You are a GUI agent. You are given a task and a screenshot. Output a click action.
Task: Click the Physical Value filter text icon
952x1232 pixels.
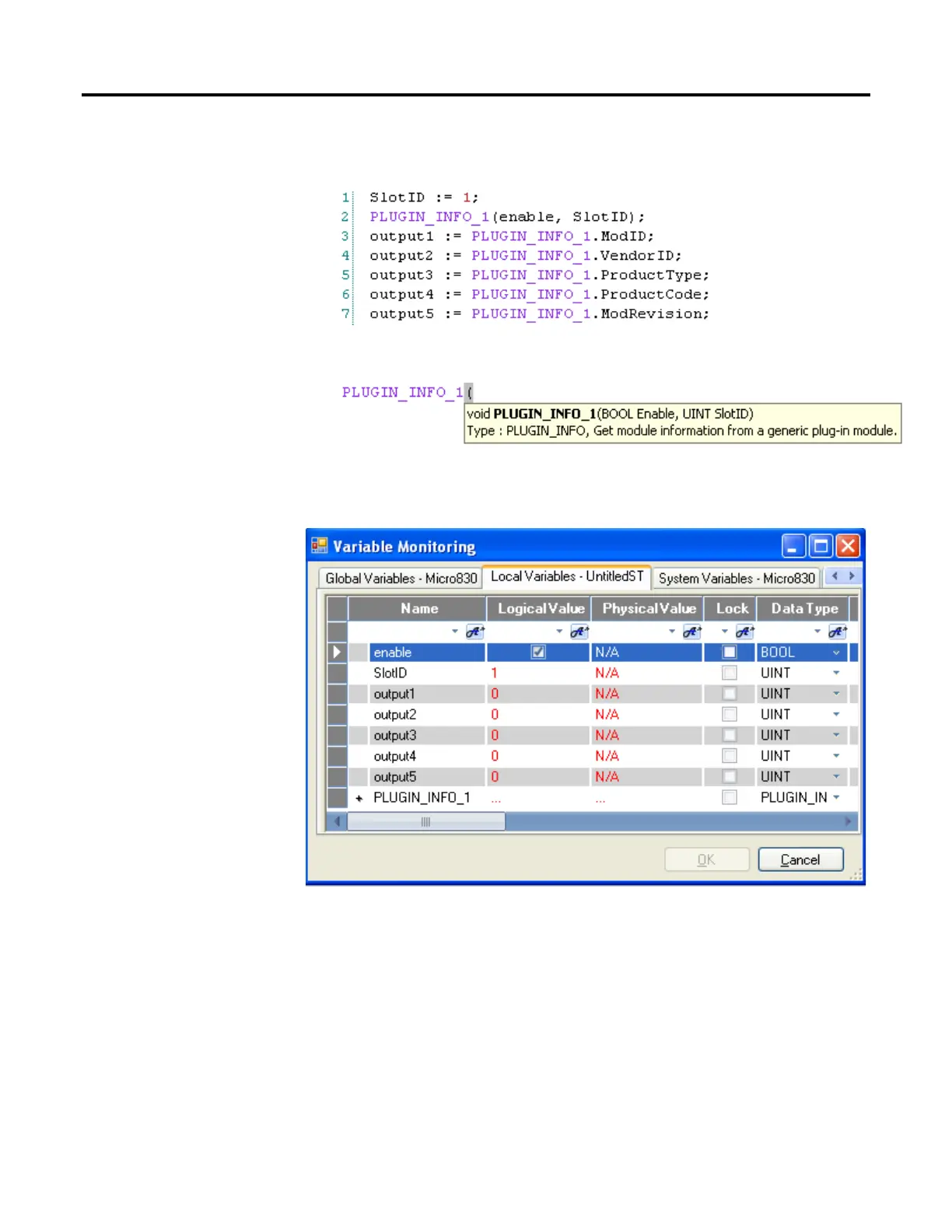(691, 632)
